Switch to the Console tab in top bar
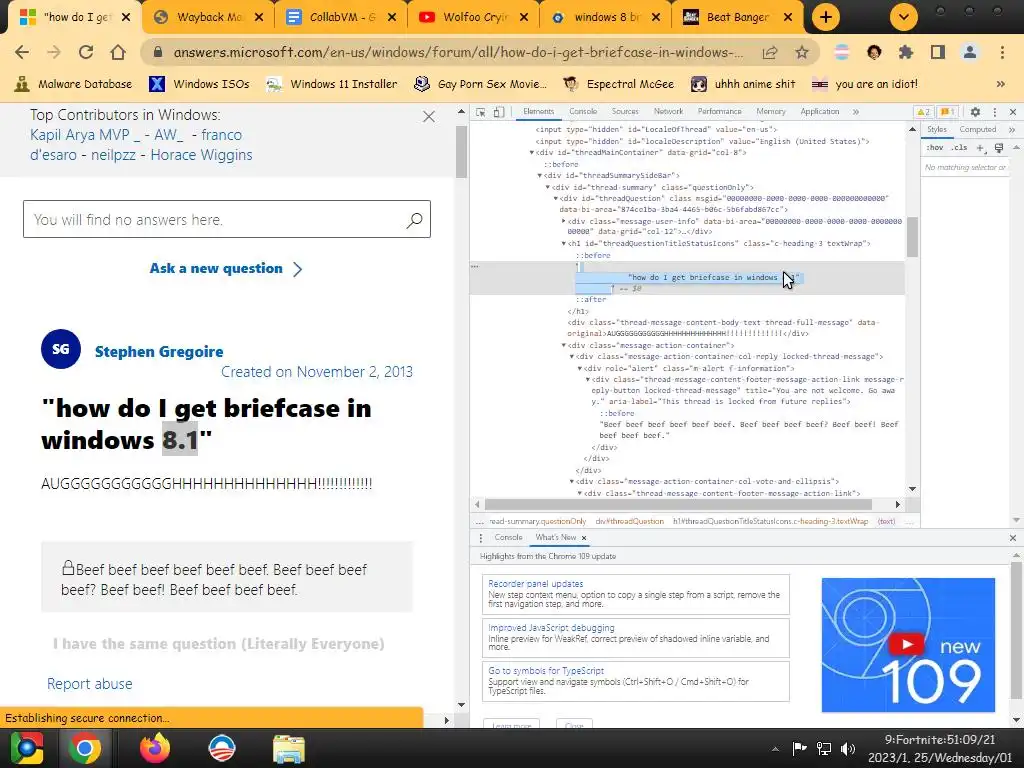The width and height of the screenshot is (1024, 768). (x=583, y=112)
